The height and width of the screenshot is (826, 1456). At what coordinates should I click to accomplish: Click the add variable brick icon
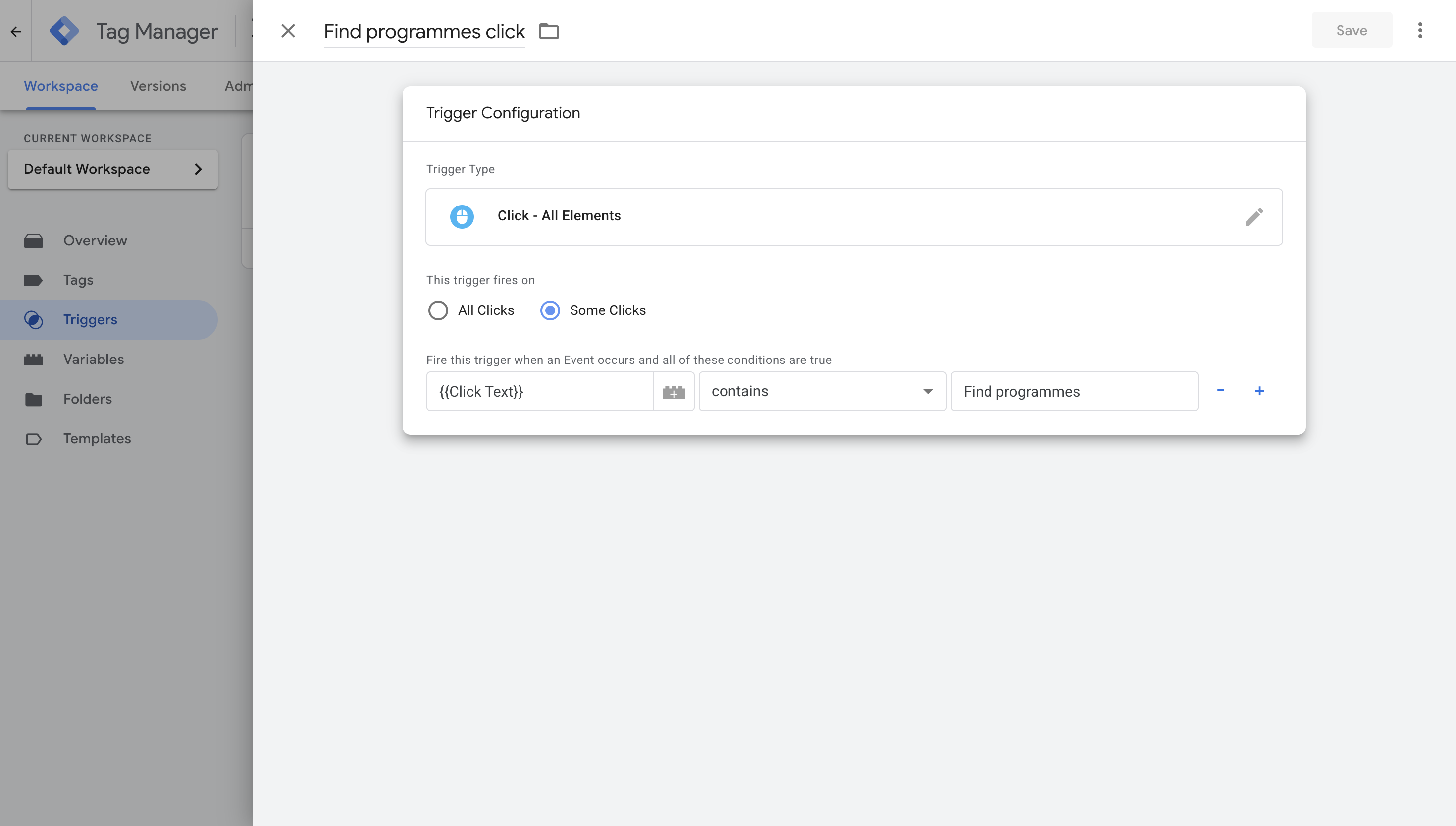[673, 391]
